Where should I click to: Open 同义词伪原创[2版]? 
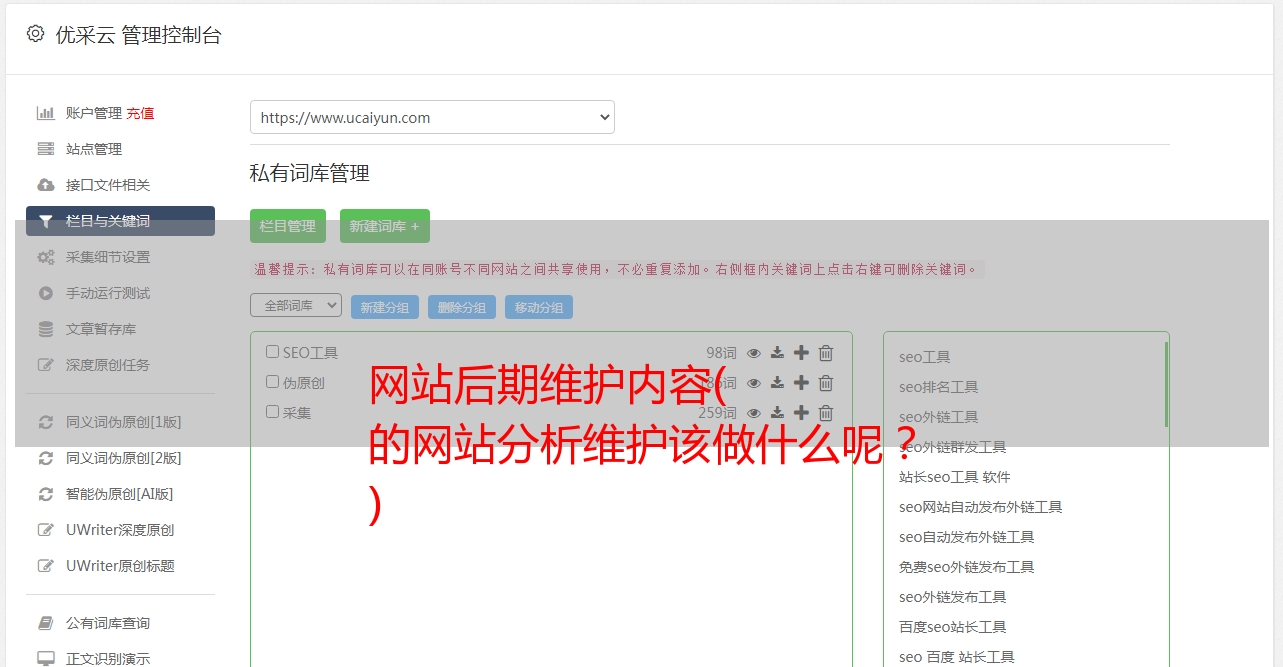(x=124, y=458)
